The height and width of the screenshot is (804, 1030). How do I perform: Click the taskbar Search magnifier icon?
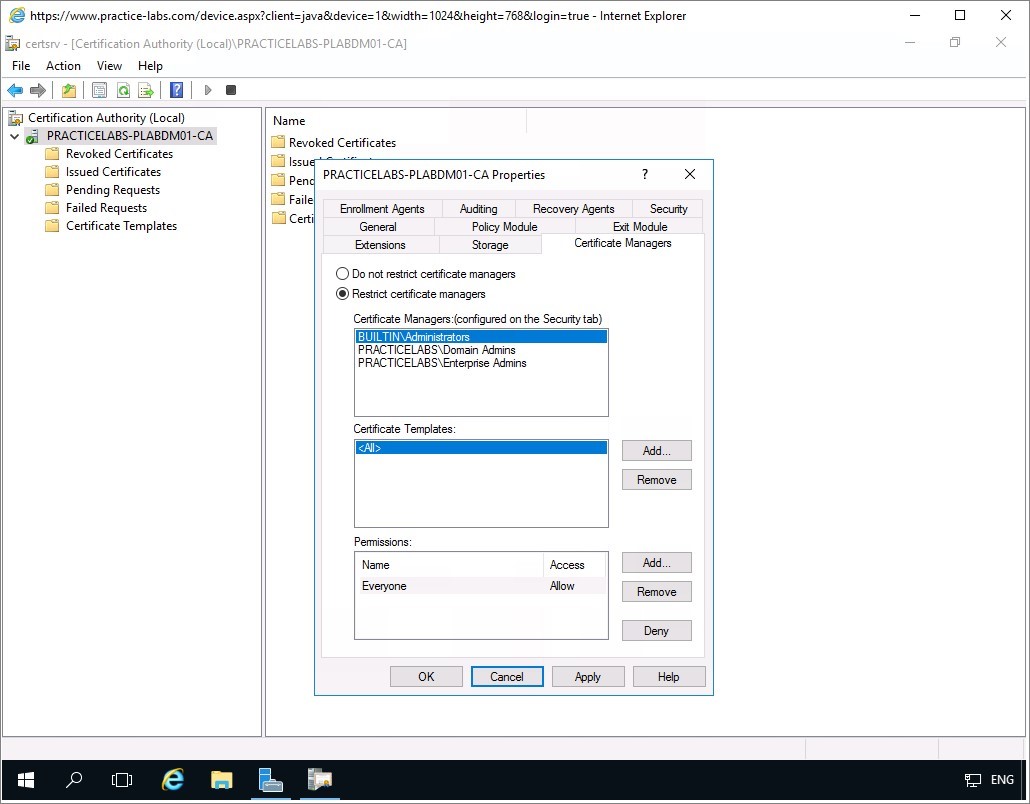click(x=74, y=780)
